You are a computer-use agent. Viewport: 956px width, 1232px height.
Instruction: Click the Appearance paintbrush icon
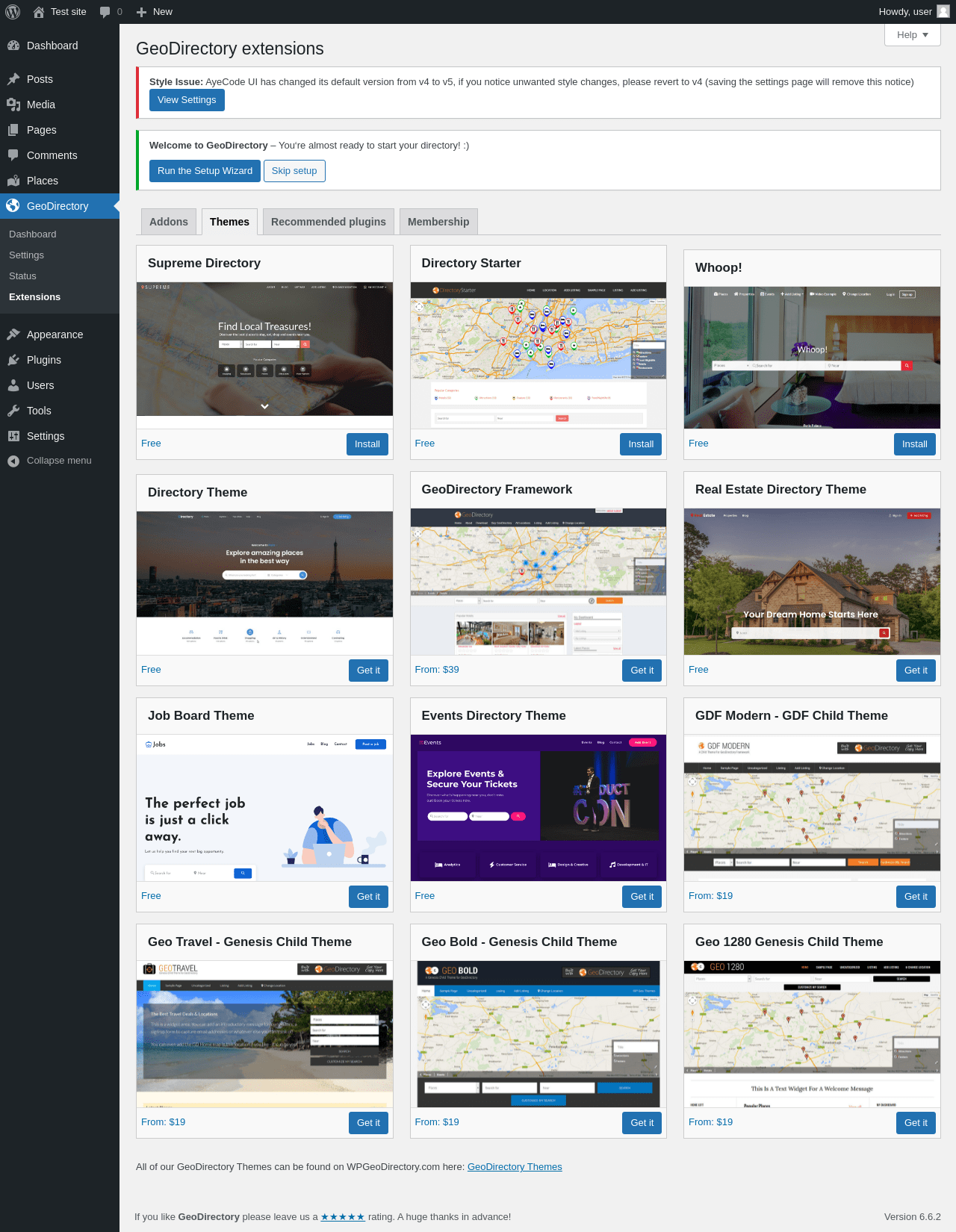point(13,335)
